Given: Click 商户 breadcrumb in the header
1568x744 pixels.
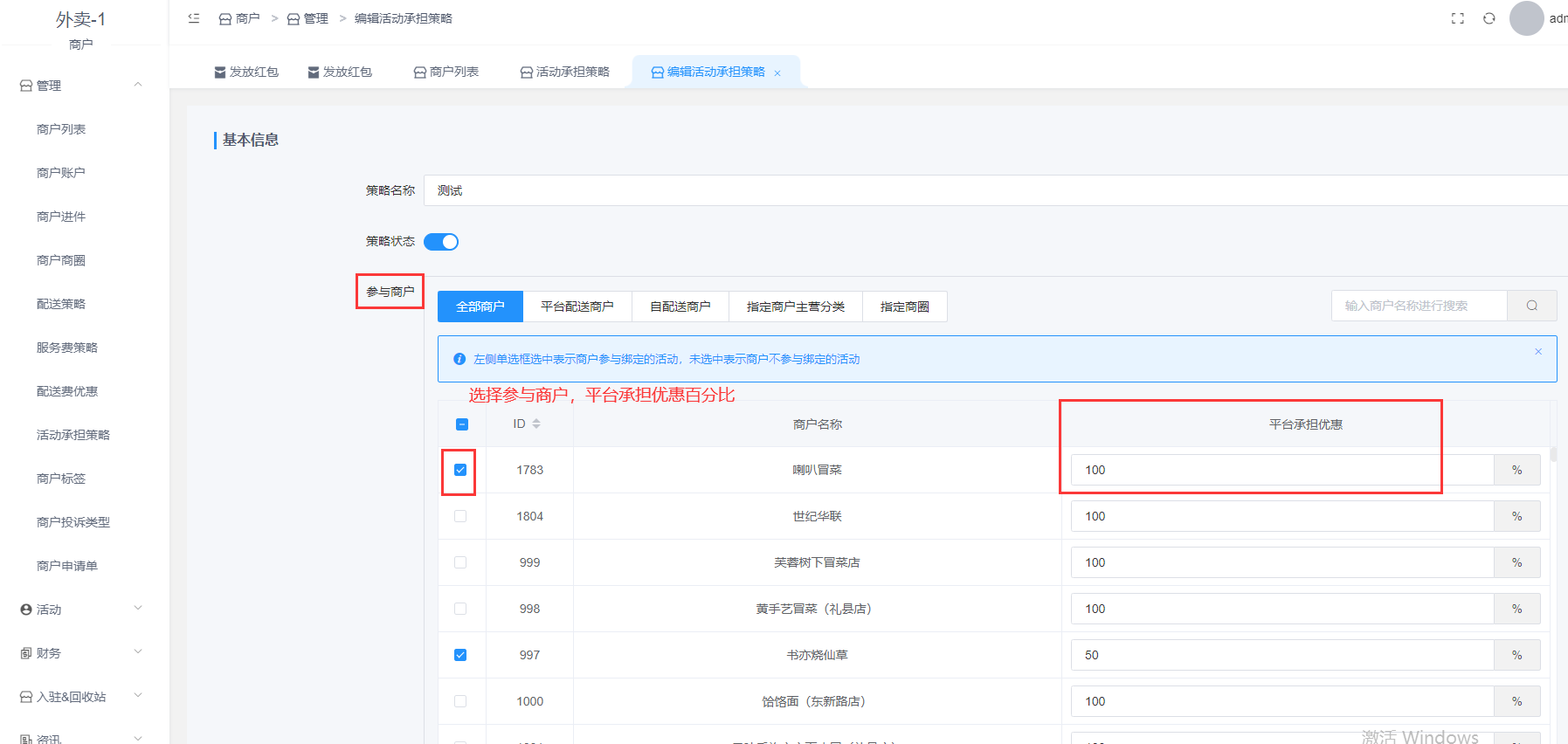Looking at the screenshot, I should coord(238,18).
